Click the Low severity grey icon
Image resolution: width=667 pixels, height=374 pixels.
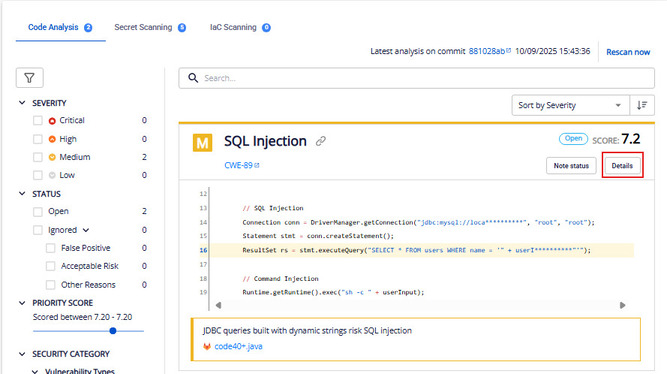(52, 175)
